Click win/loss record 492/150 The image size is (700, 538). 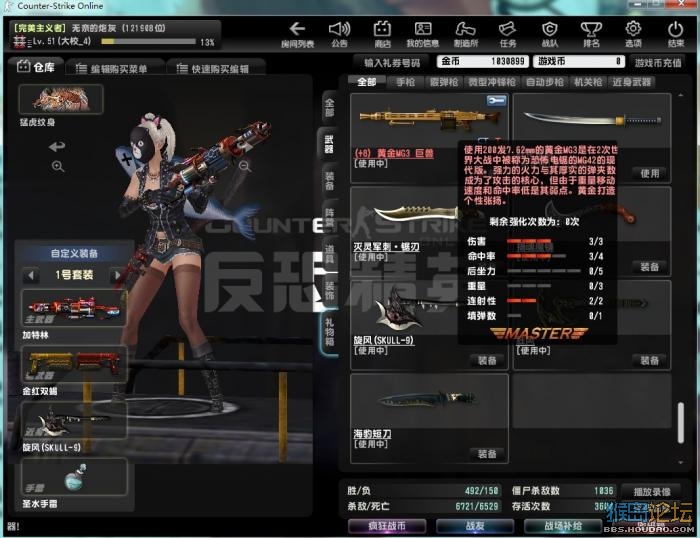tap(481, 491)
